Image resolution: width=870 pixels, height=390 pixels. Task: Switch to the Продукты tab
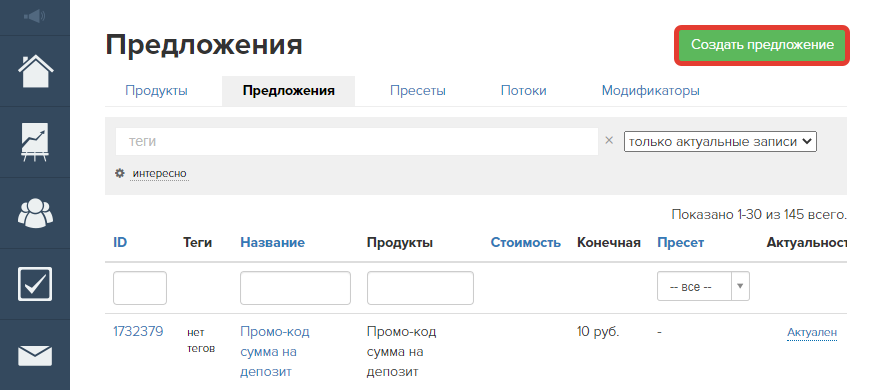[156, 90]
